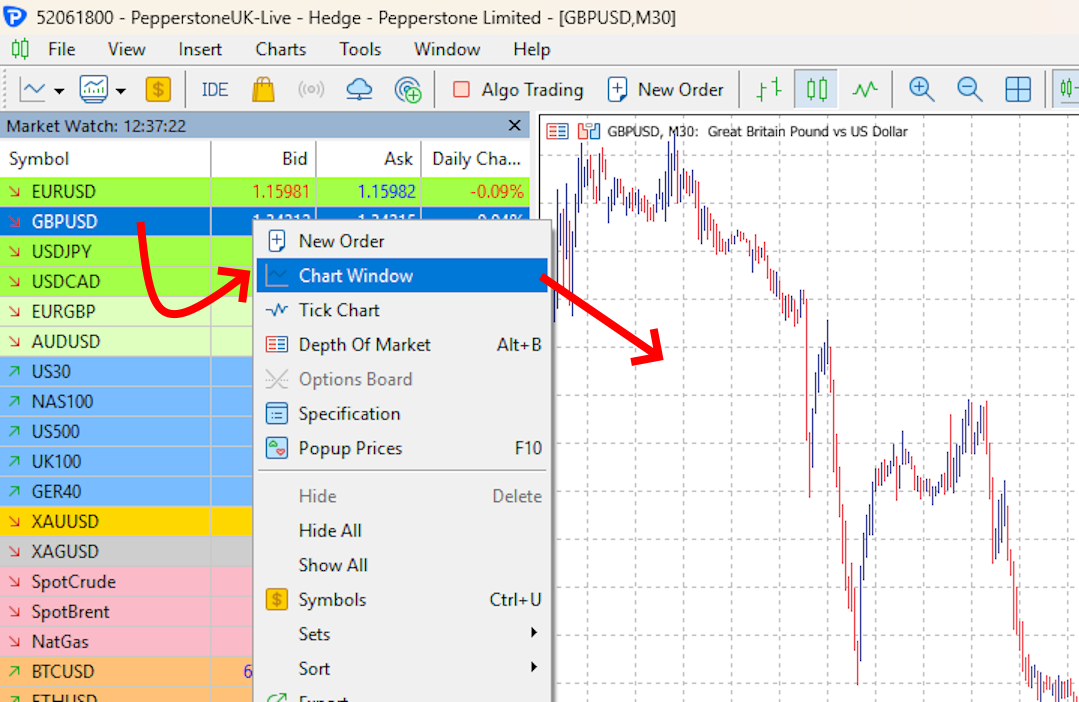Open Specification from context menu

403,414
